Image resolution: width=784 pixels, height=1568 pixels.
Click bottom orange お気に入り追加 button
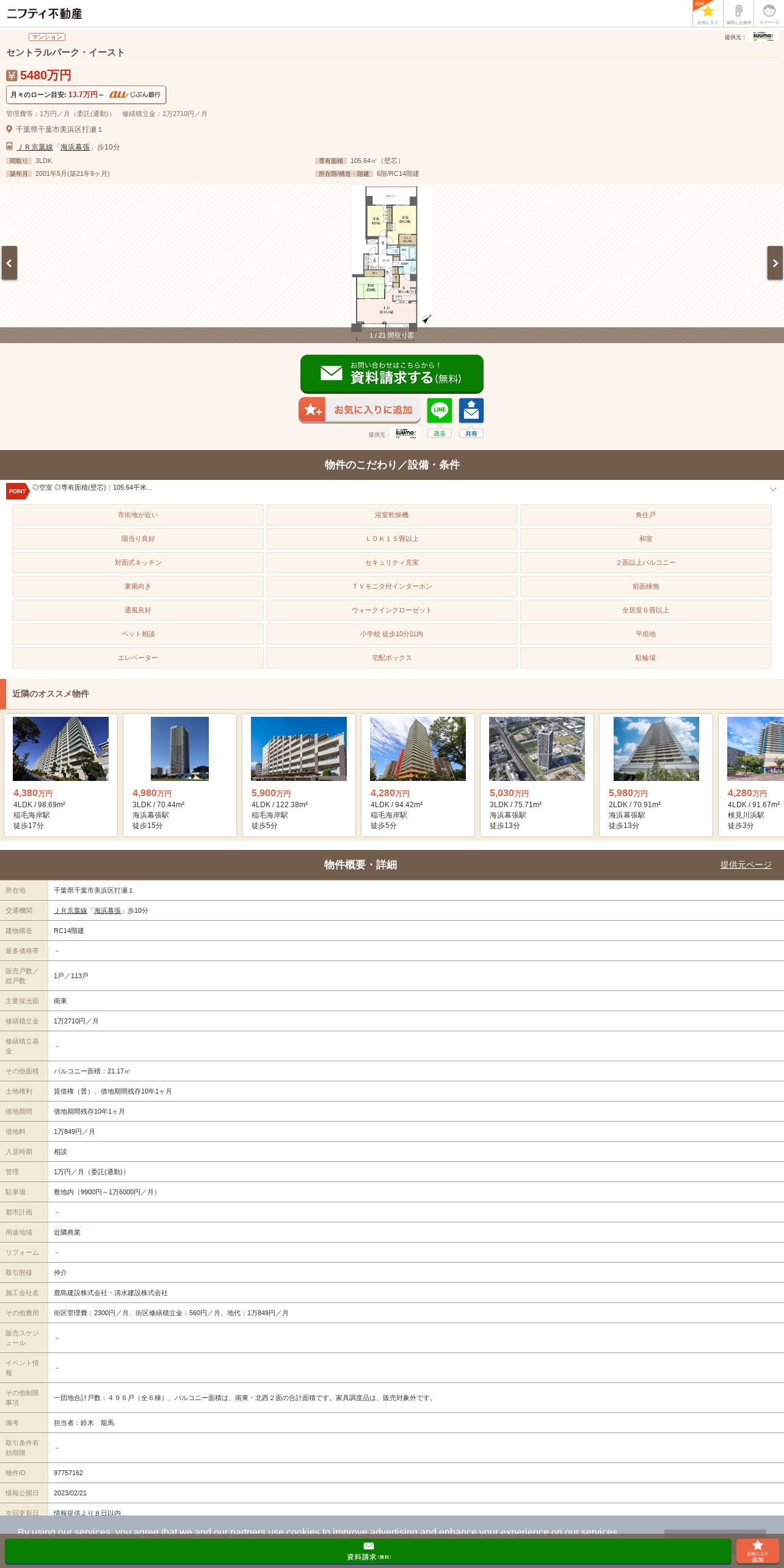[757, 1552]
